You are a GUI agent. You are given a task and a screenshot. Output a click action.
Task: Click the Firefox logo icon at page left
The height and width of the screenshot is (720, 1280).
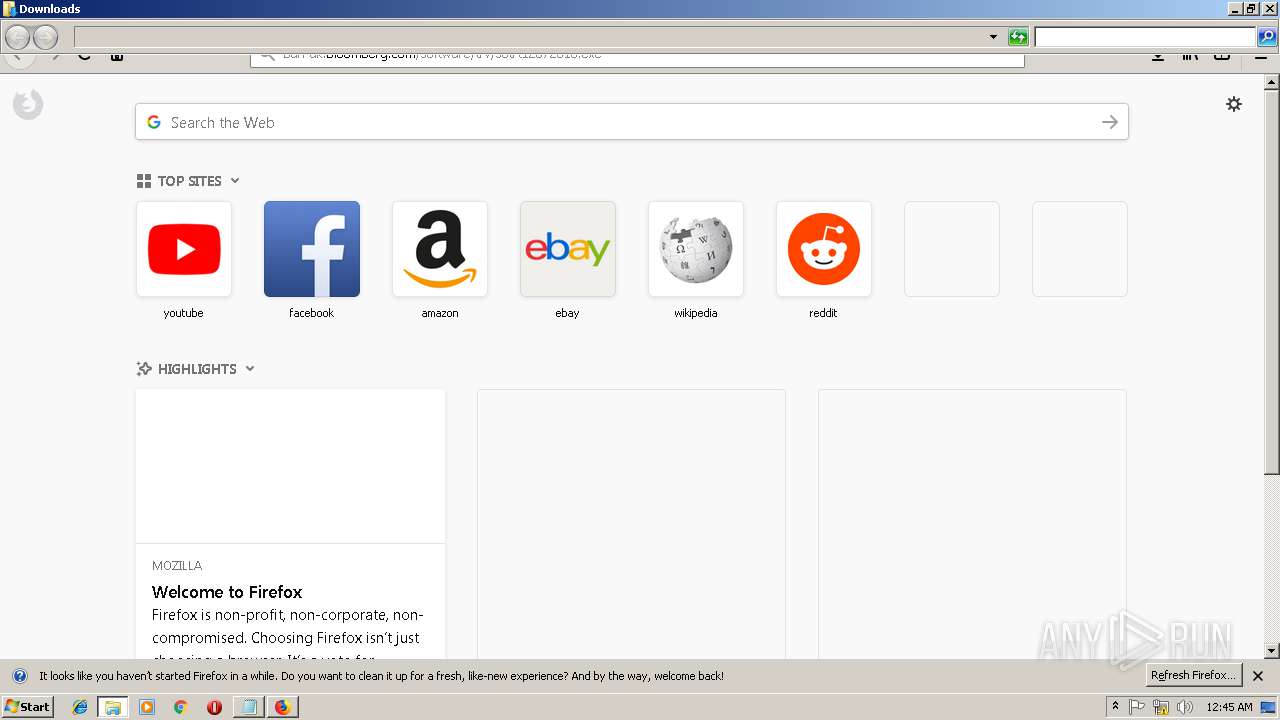28,104
